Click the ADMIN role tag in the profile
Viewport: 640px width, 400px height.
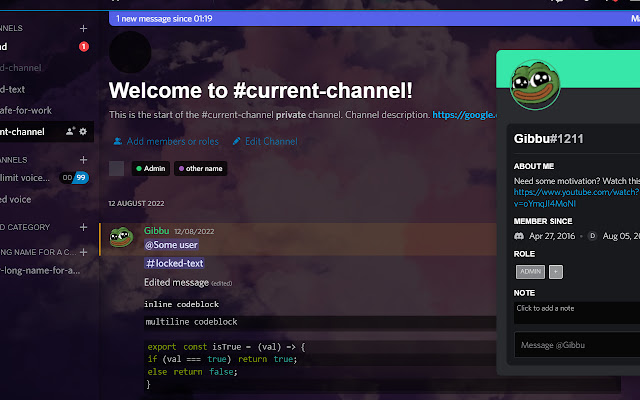(530, 272)
